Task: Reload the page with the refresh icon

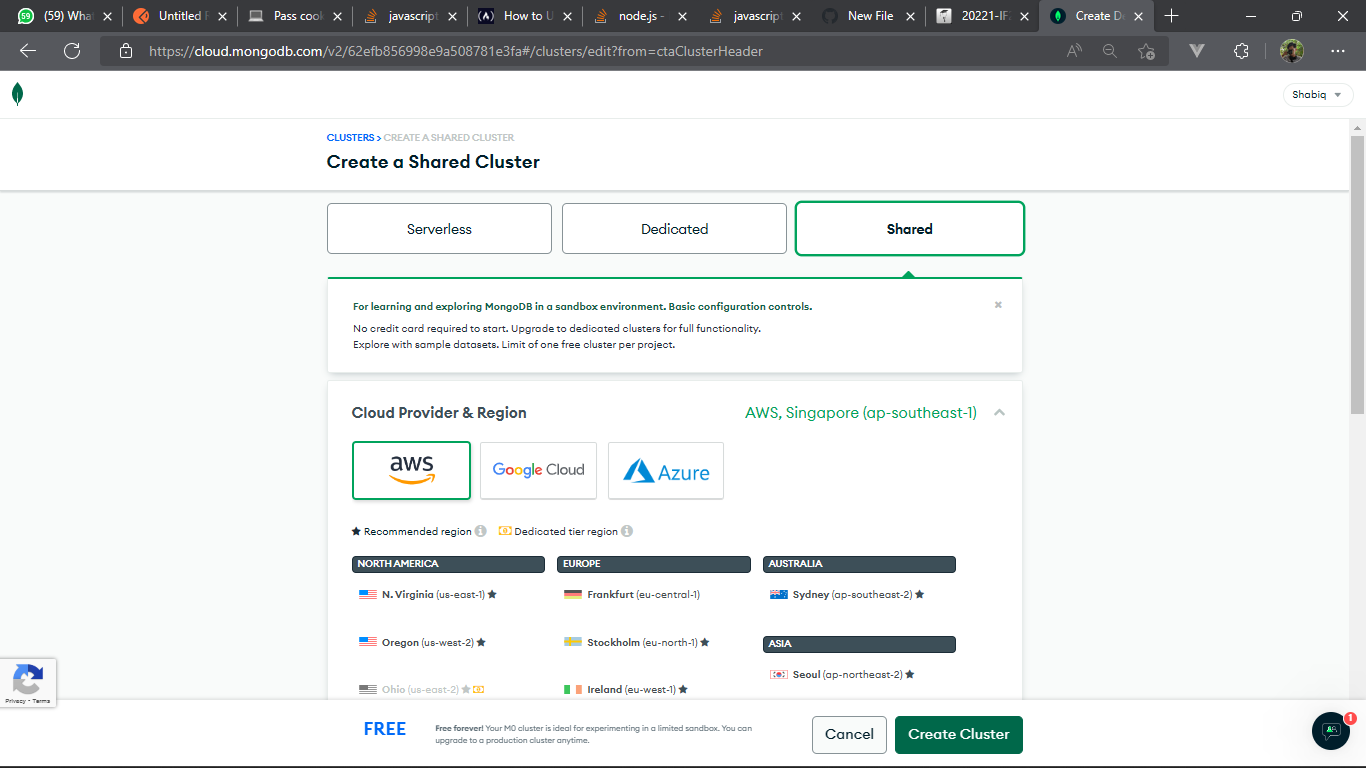Action: 71,51
